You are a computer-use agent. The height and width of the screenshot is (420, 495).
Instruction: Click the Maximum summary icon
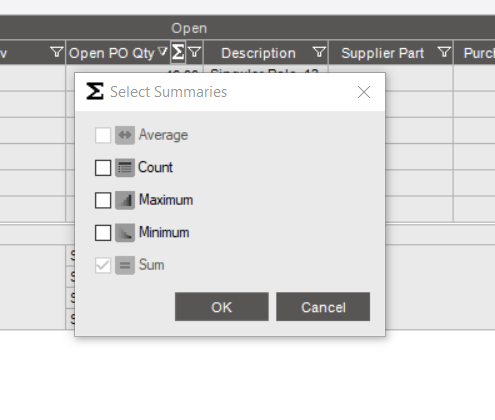125,200
